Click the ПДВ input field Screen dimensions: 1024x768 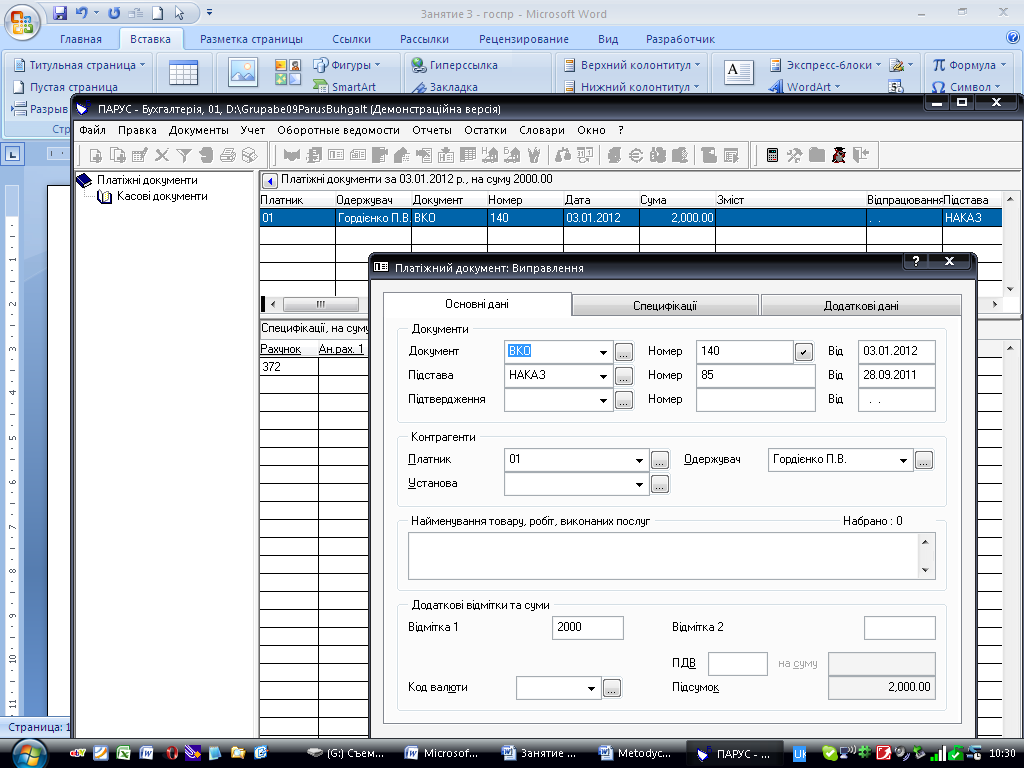point(738,664)
